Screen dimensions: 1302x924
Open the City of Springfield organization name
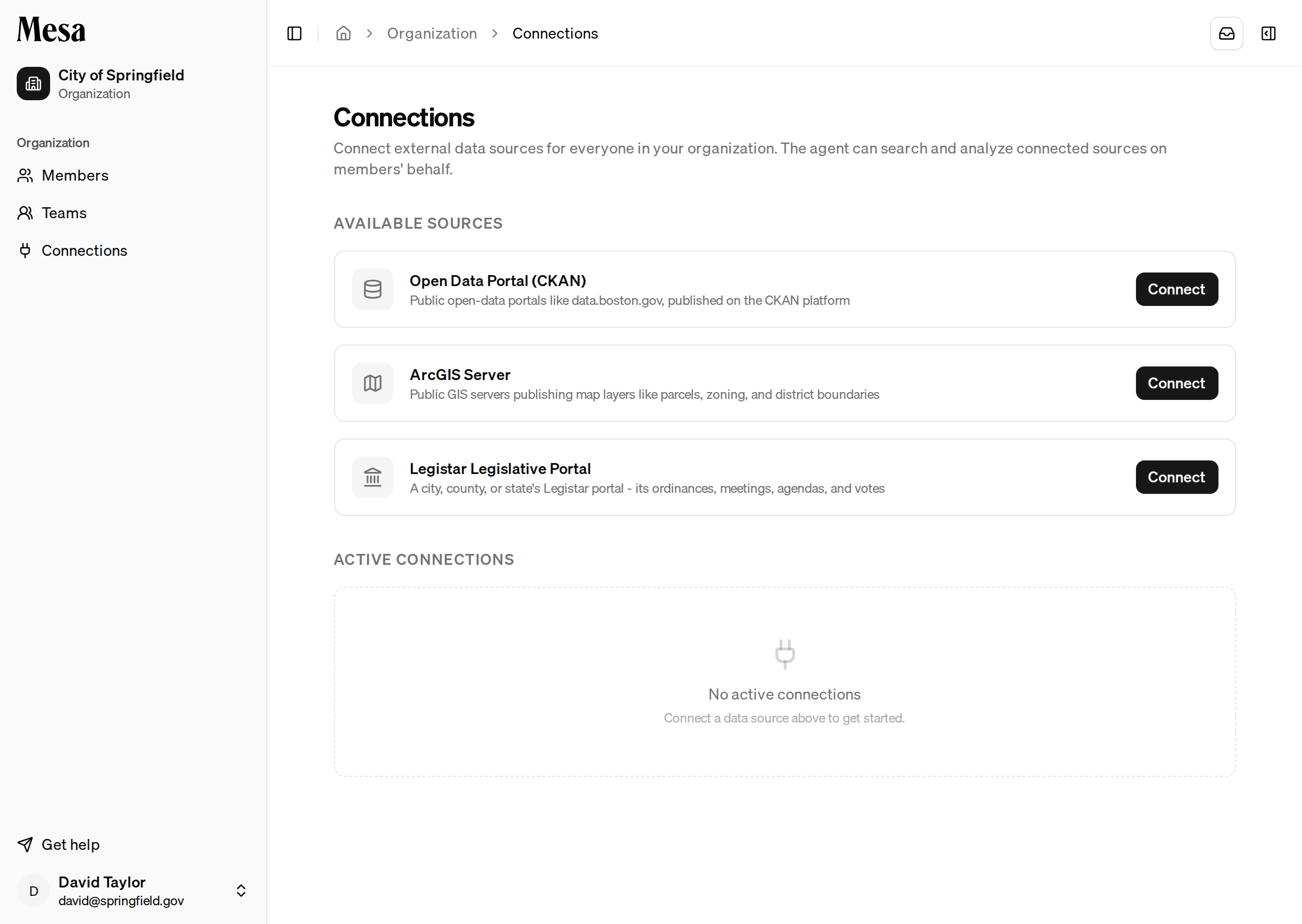point(121,75)
